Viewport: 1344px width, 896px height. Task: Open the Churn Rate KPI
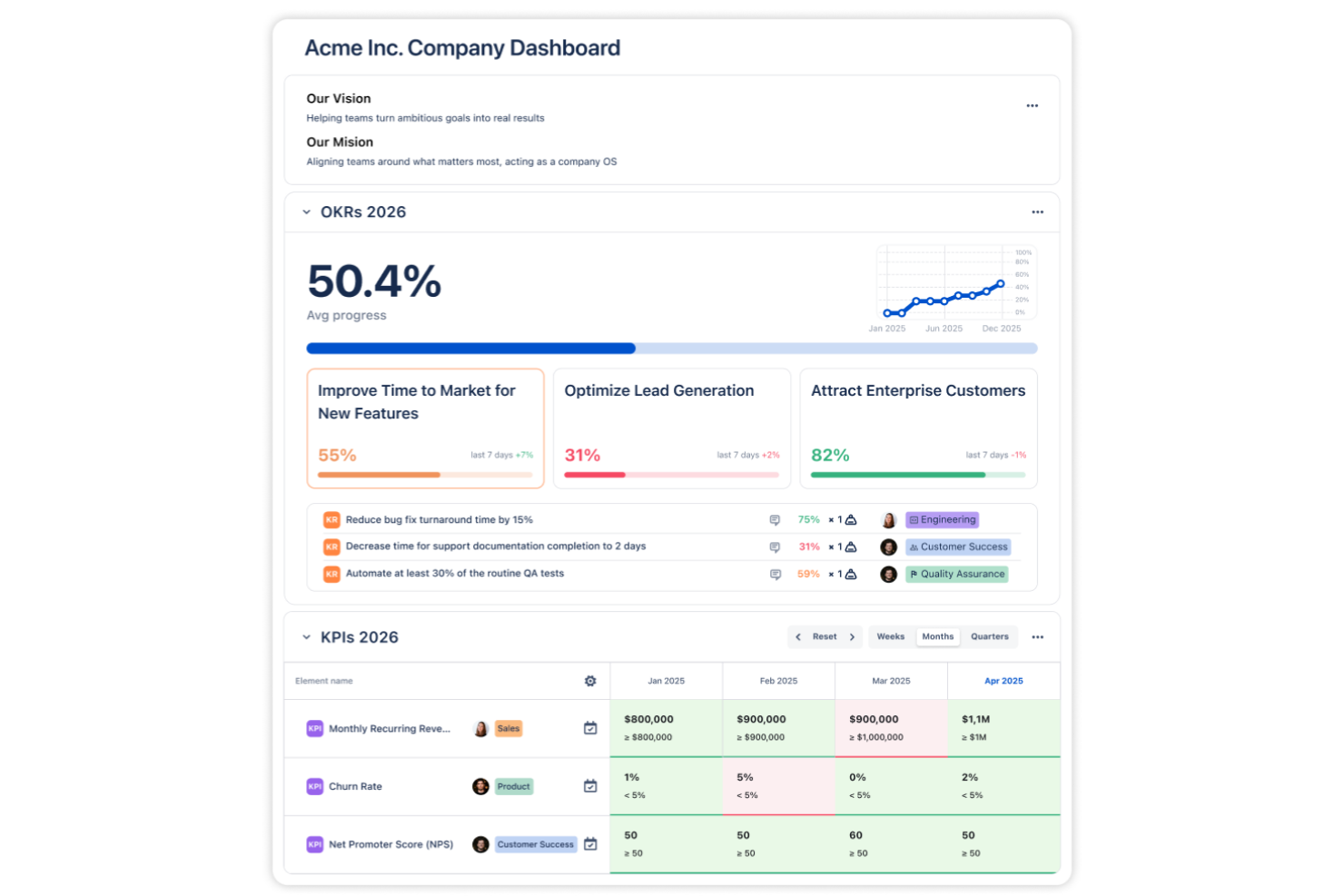point(355,787)
